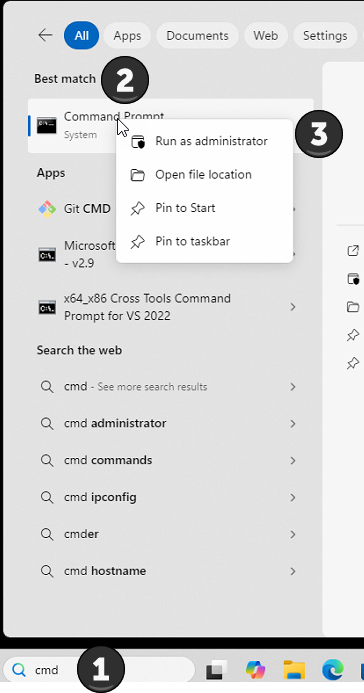Open the Web filter tab
Screen dimensions: 364x693
(265, 35)
